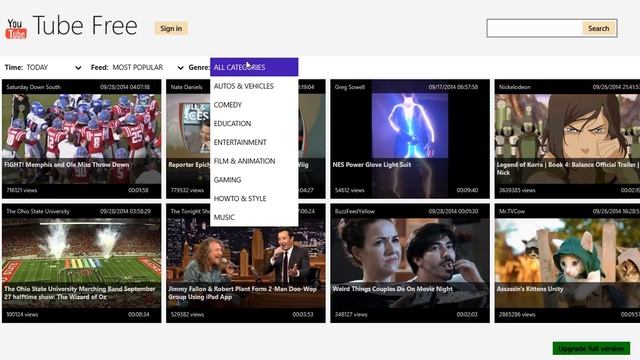Viewport: 640px width, 360px height.
Task: Open Assassin's Kittens Unity video
Action: [x=567, y=263]
